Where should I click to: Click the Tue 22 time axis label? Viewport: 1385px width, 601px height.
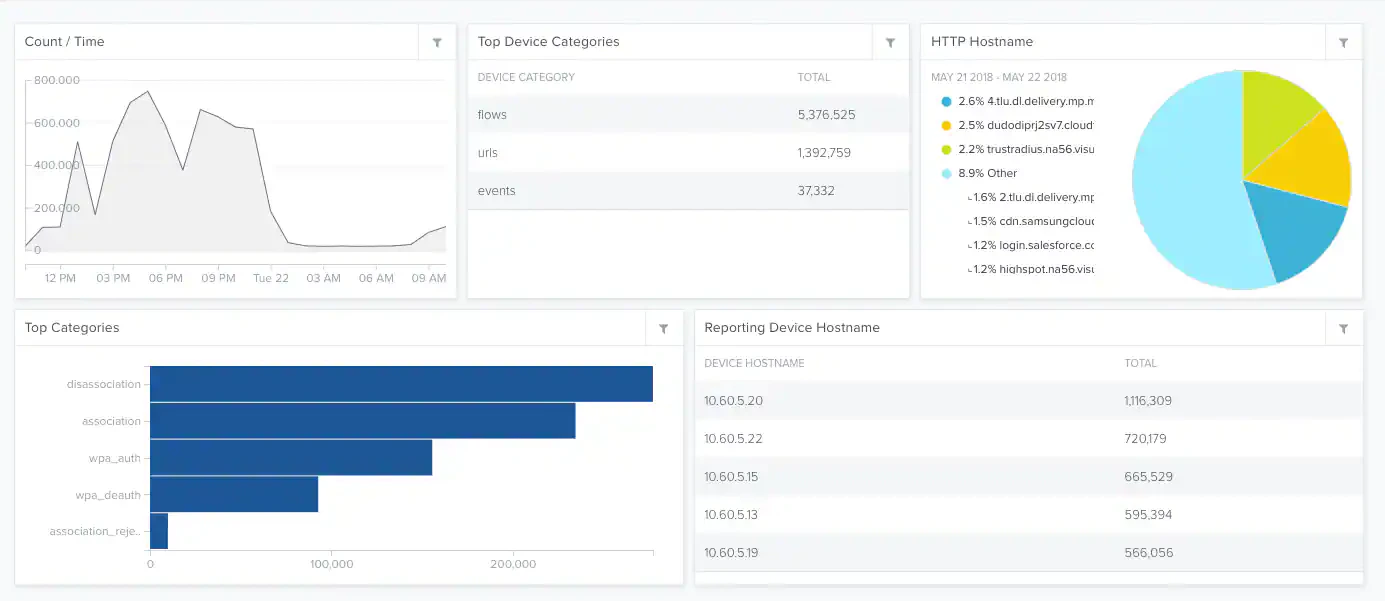point(271,278)
